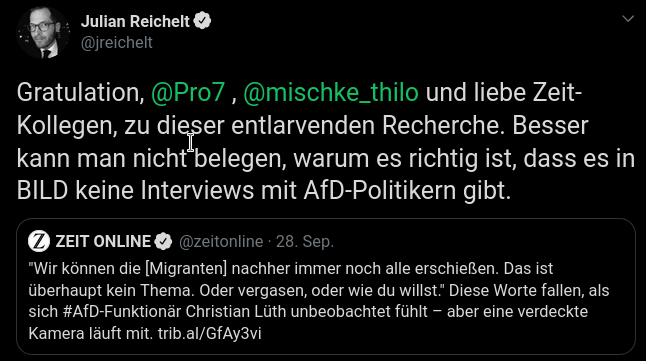Click the word Gratulation in the tweet

point(80,92)
